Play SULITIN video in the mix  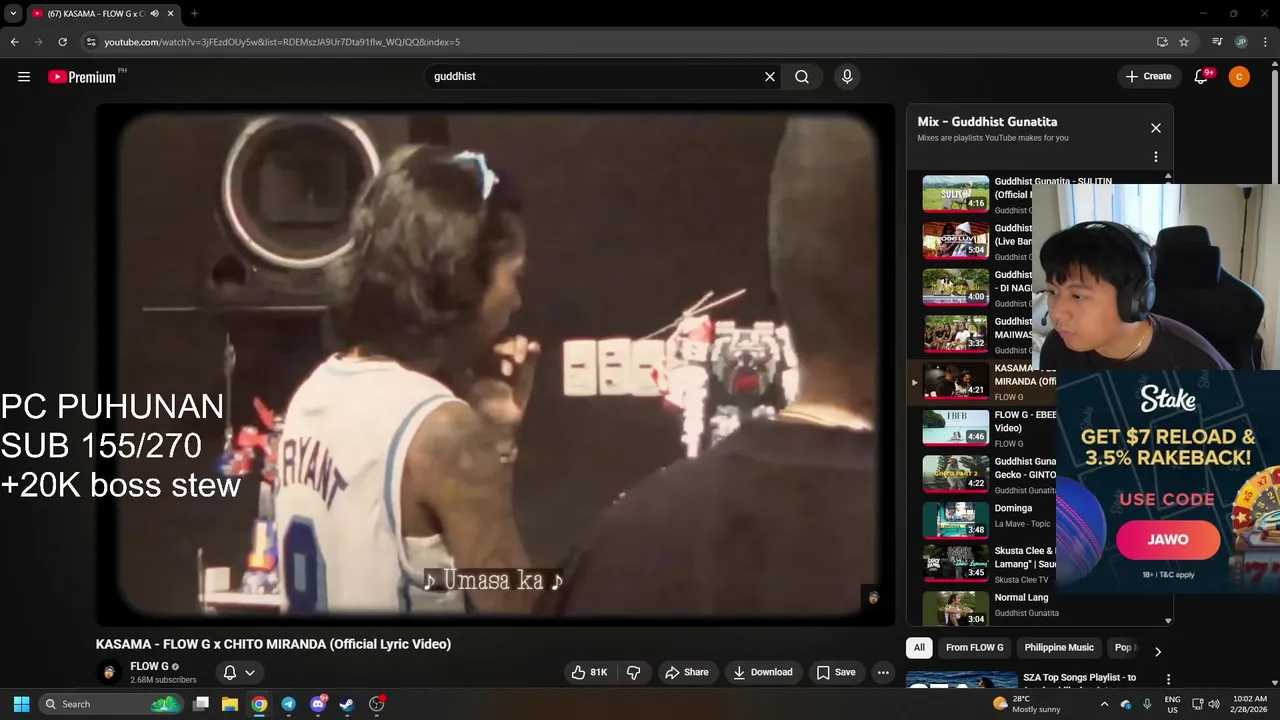[x=956, y=194]
